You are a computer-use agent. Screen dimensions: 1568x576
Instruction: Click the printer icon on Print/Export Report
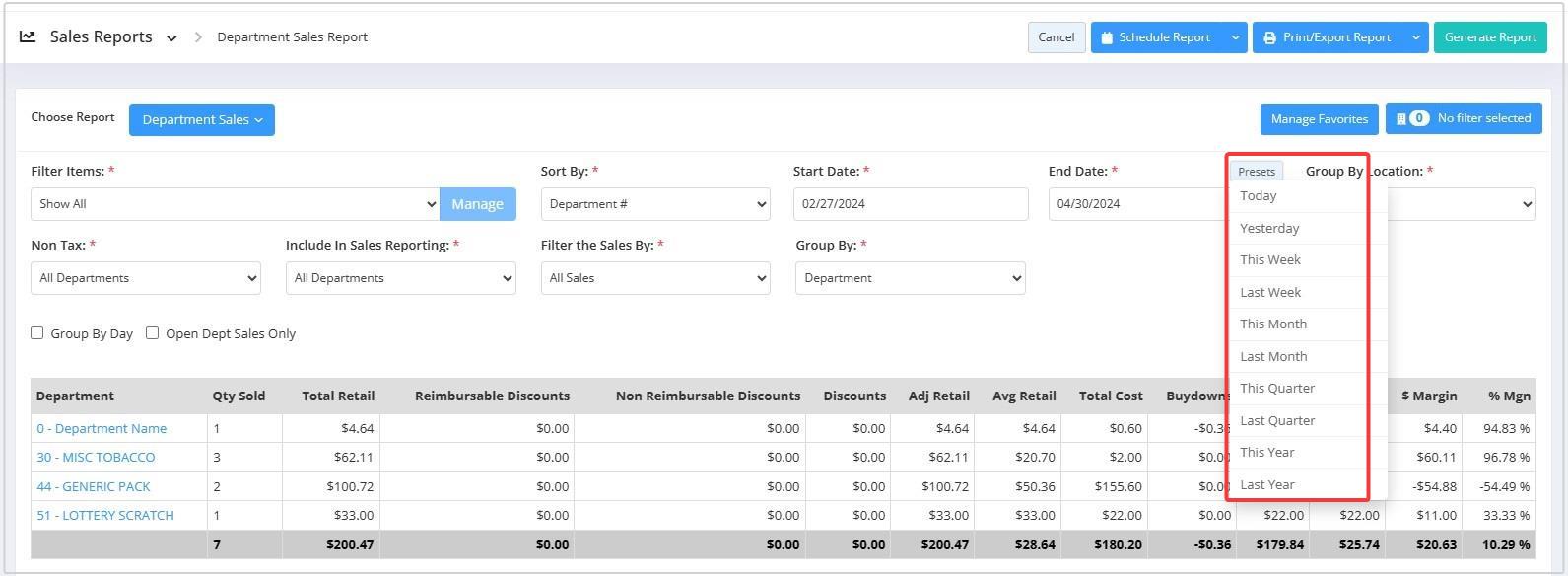[1270, 37]
